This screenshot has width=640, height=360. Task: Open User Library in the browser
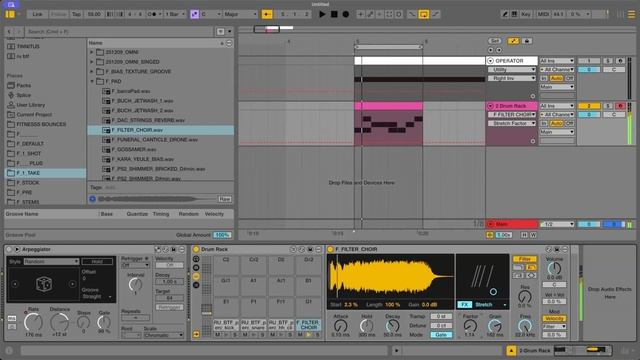(x=31, y=105)
